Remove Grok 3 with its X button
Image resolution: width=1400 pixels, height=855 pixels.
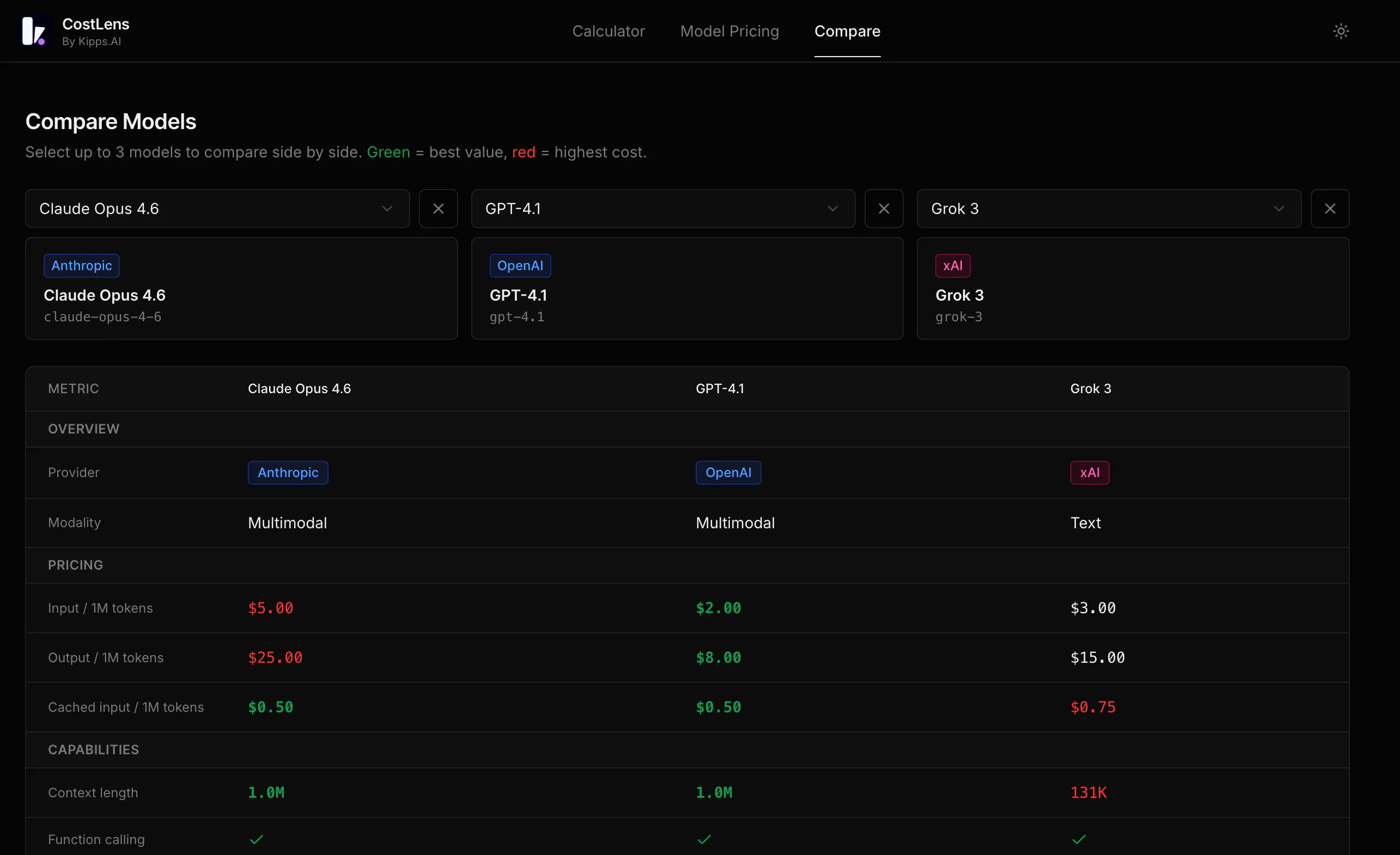click(1330, 209)
